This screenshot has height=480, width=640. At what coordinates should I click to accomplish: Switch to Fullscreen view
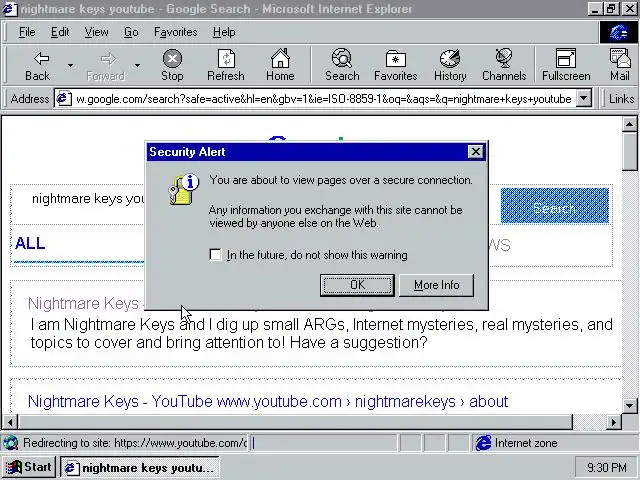[566, 65]
